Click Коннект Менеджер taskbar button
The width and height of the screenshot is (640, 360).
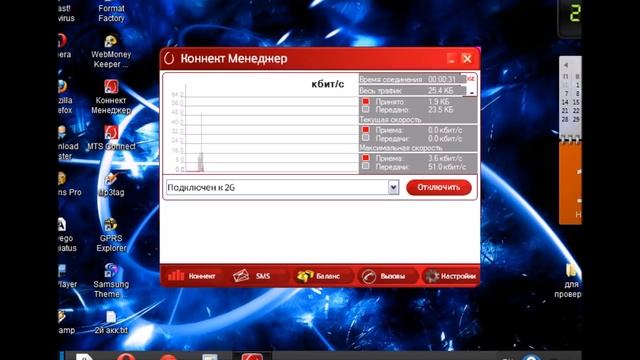(x=252, y=356)
